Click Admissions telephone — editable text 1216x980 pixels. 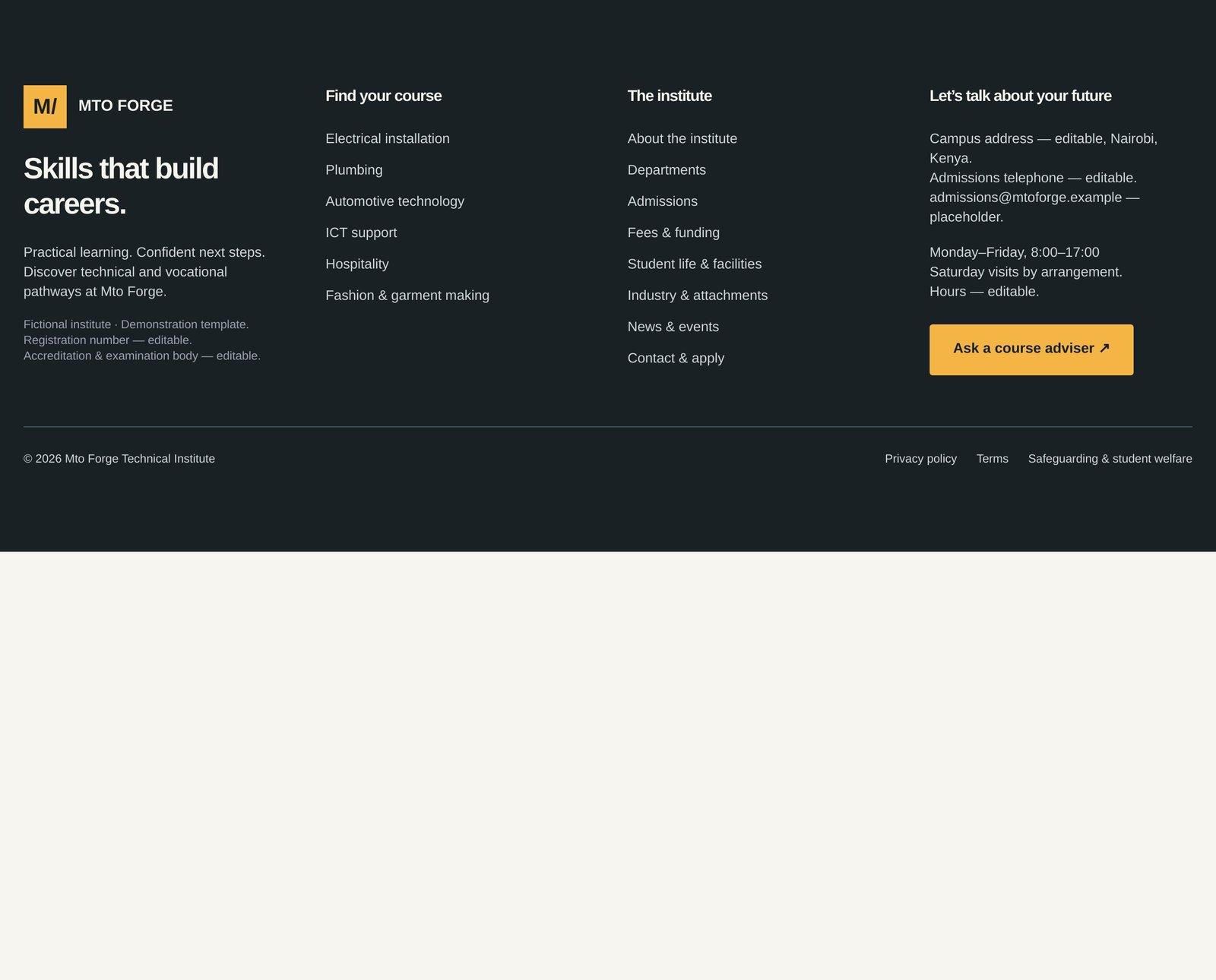pyautogui.click(x=1033, y=178)
